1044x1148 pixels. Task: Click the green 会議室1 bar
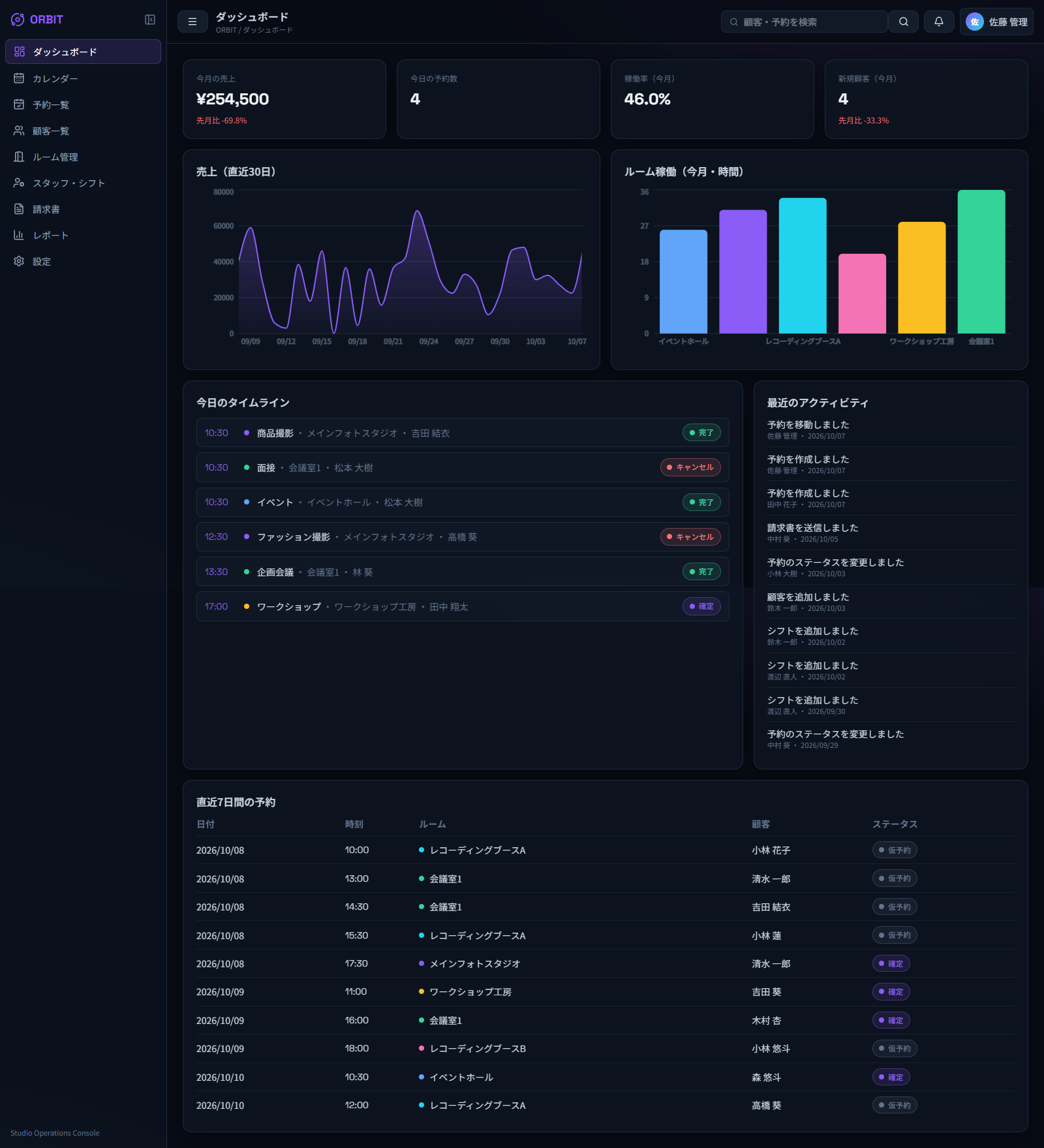coord(981,262)
